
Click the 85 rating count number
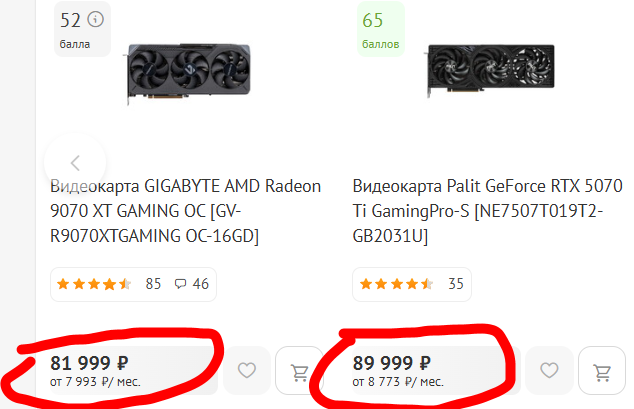pos(153,284)
